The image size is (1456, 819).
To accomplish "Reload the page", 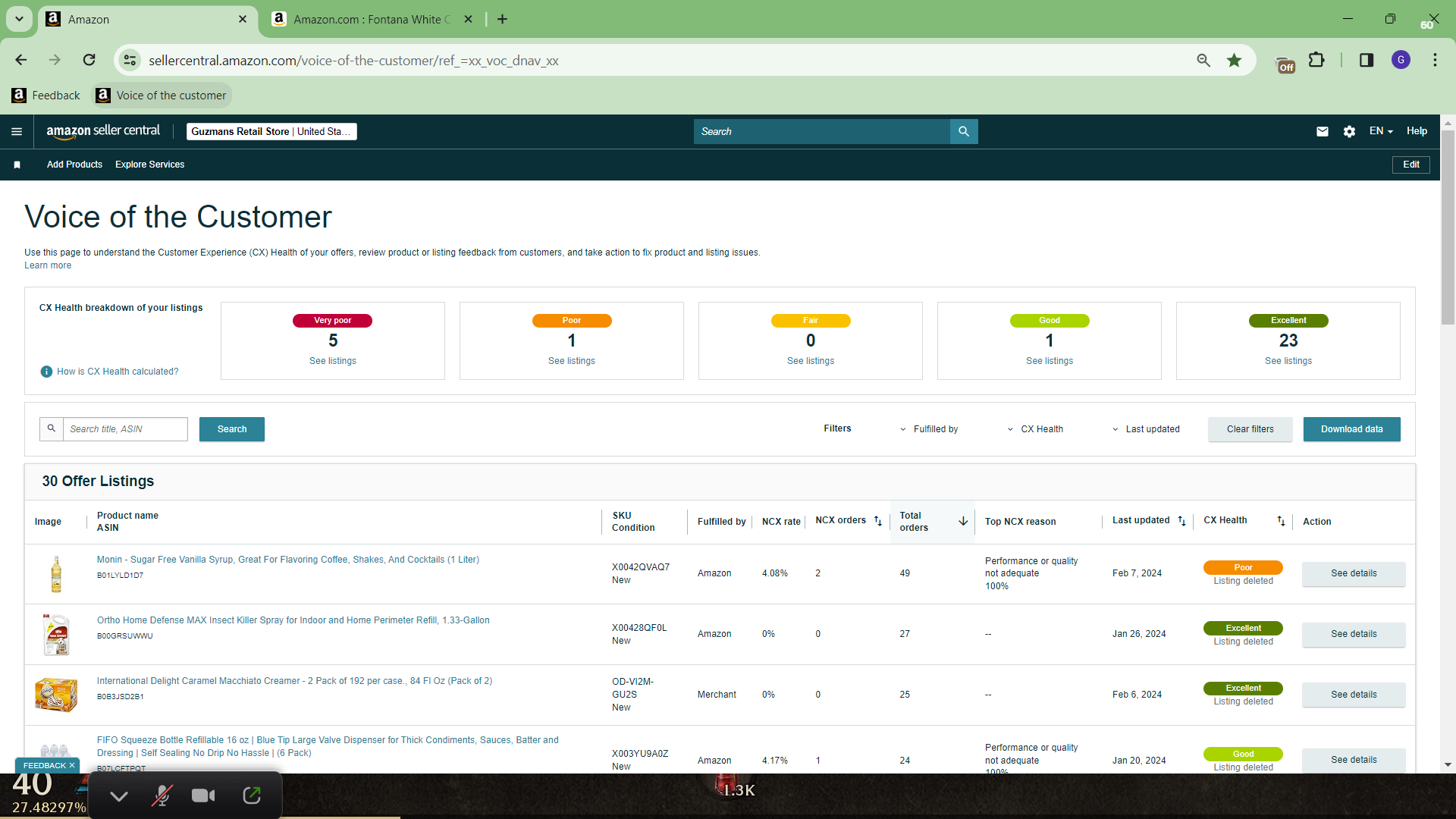I will 89,60.
